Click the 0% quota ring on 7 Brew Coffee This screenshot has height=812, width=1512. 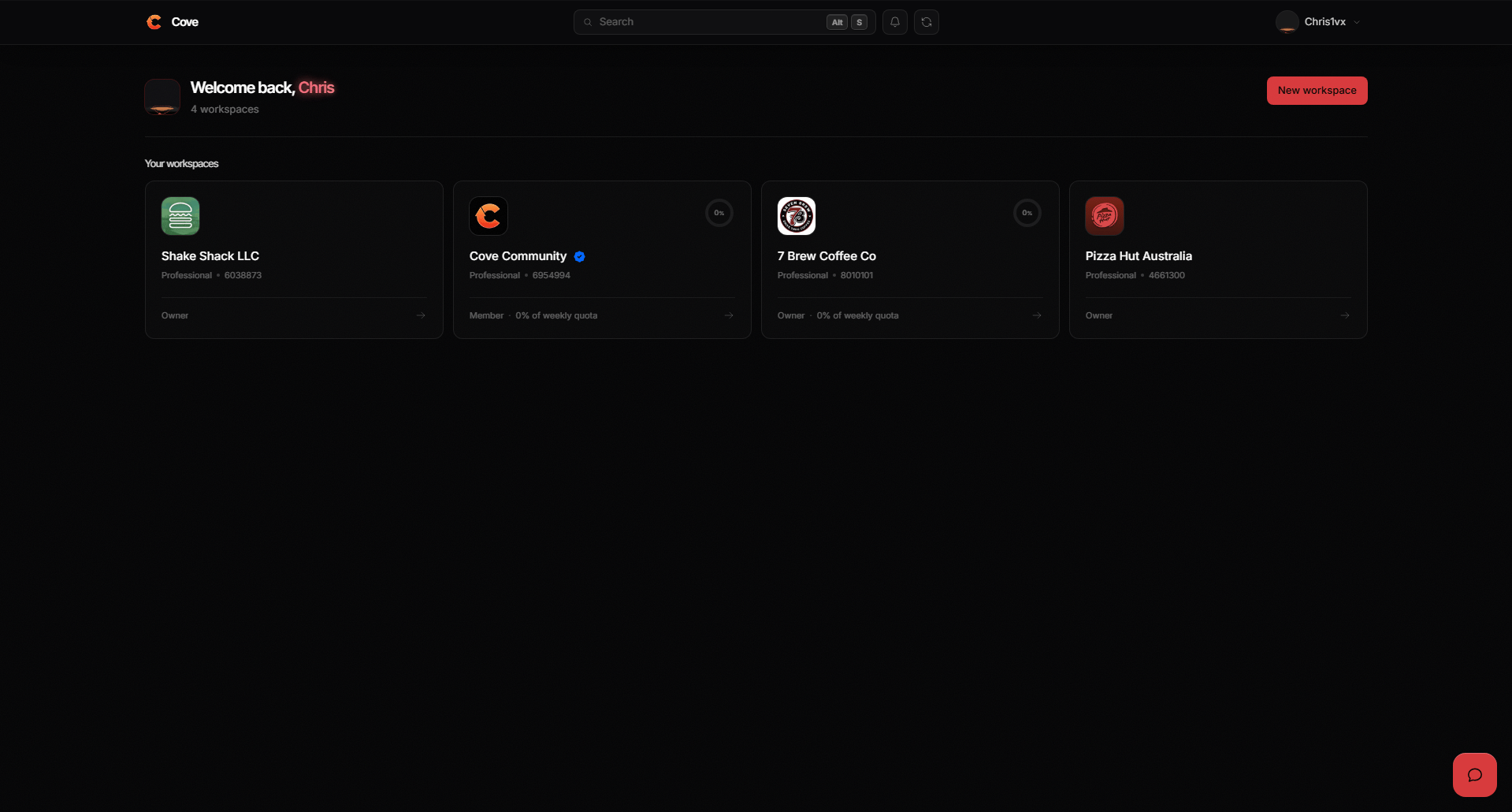[1027, 213]
